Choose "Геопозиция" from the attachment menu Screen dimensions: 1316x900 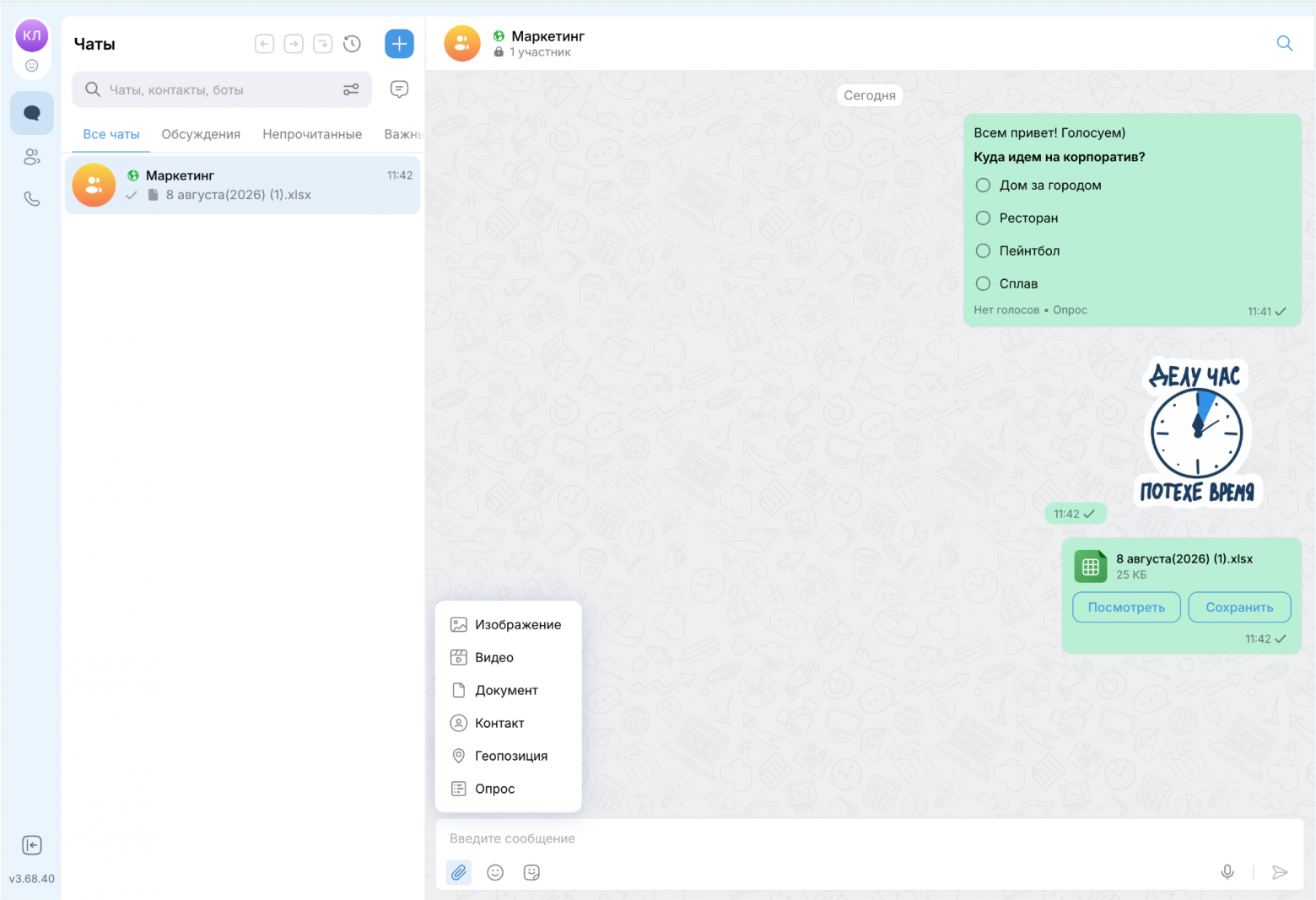pyautogui.click(x=509, y=756)
